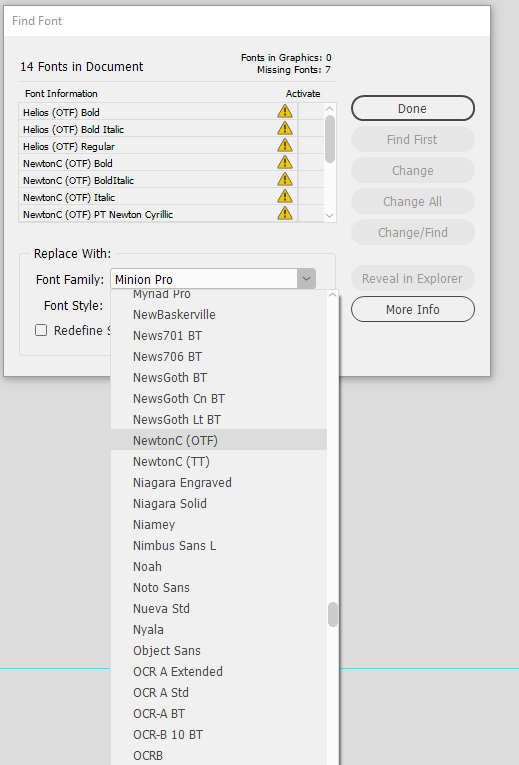
Task: Click the warning icon for Helios (OTF) Bold
Action: pyautogui.click(x=285, y=111)
